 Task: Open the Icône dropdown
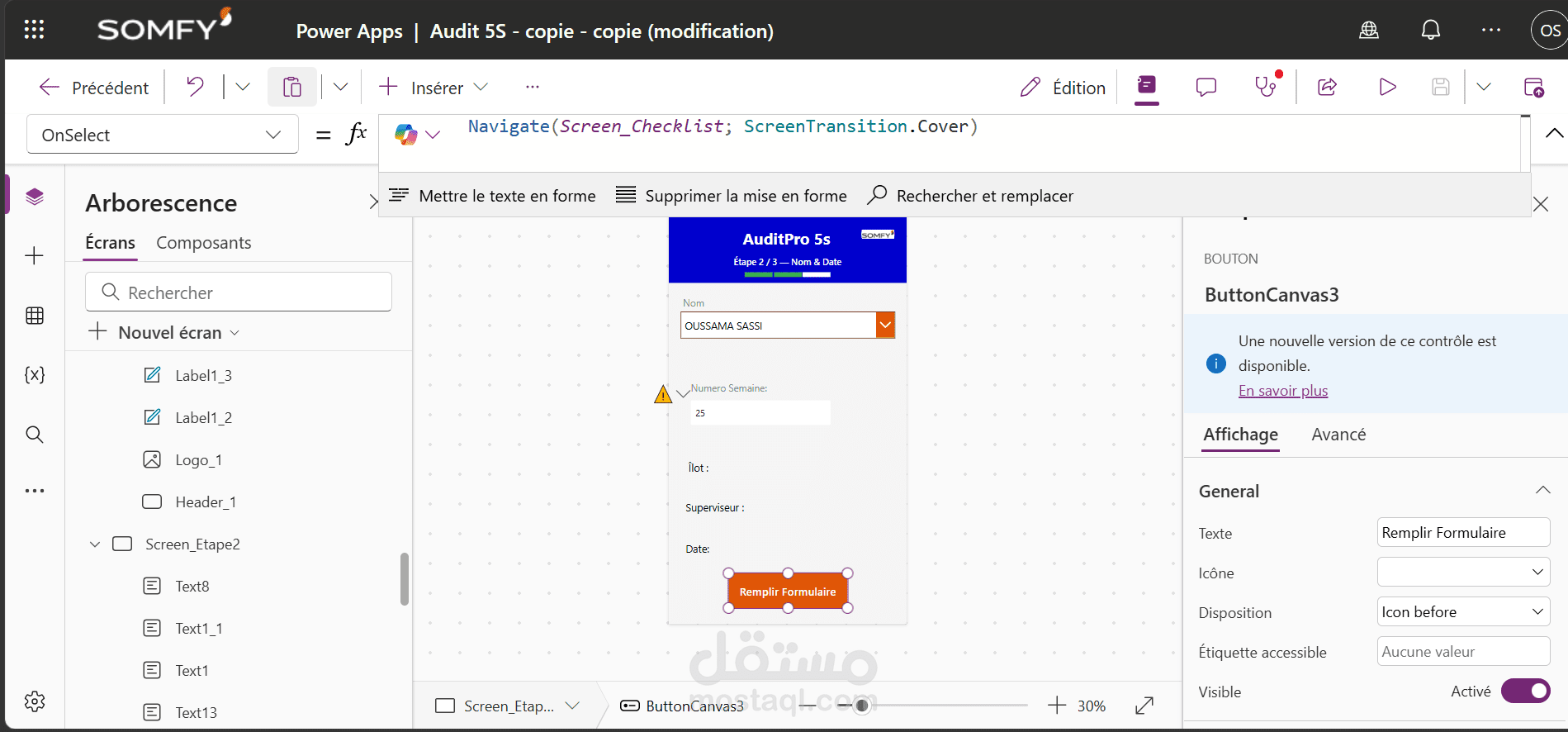tap(1463, 572)
